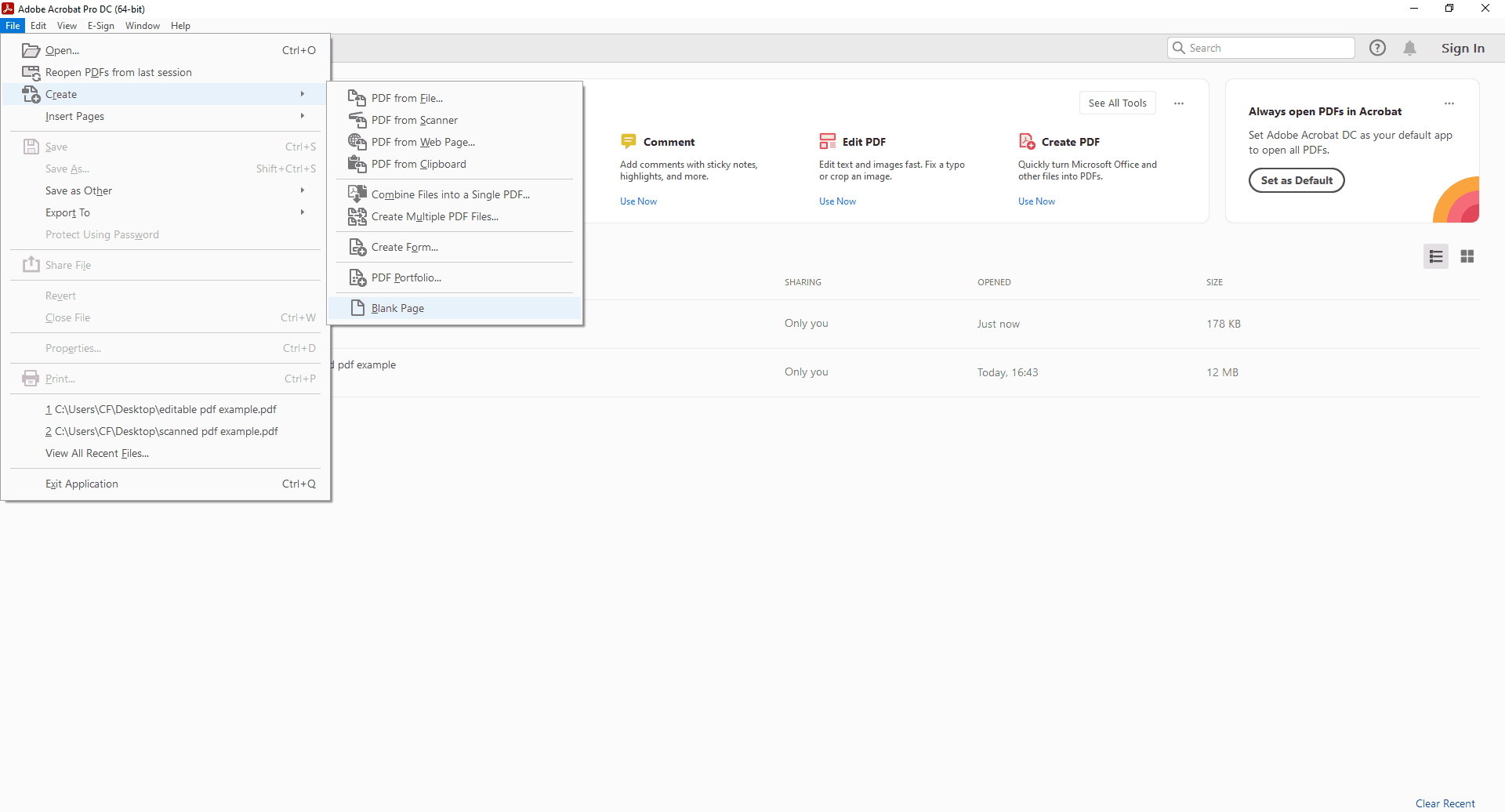Click the Reopen PDFs from last session icon

tap(31, 72)
